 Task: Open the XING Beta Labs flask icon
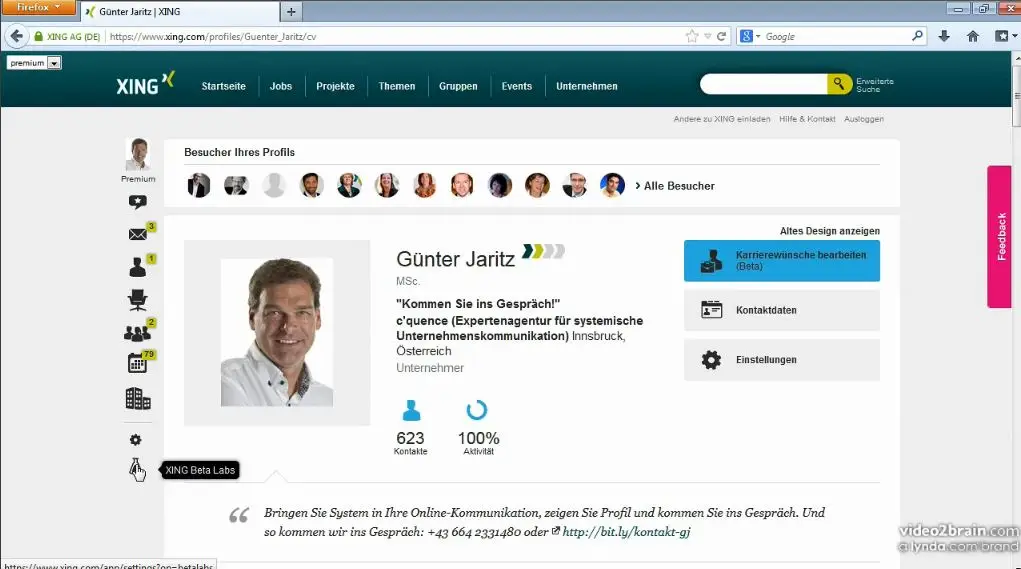pyautogui.click(x=136, y=469)
